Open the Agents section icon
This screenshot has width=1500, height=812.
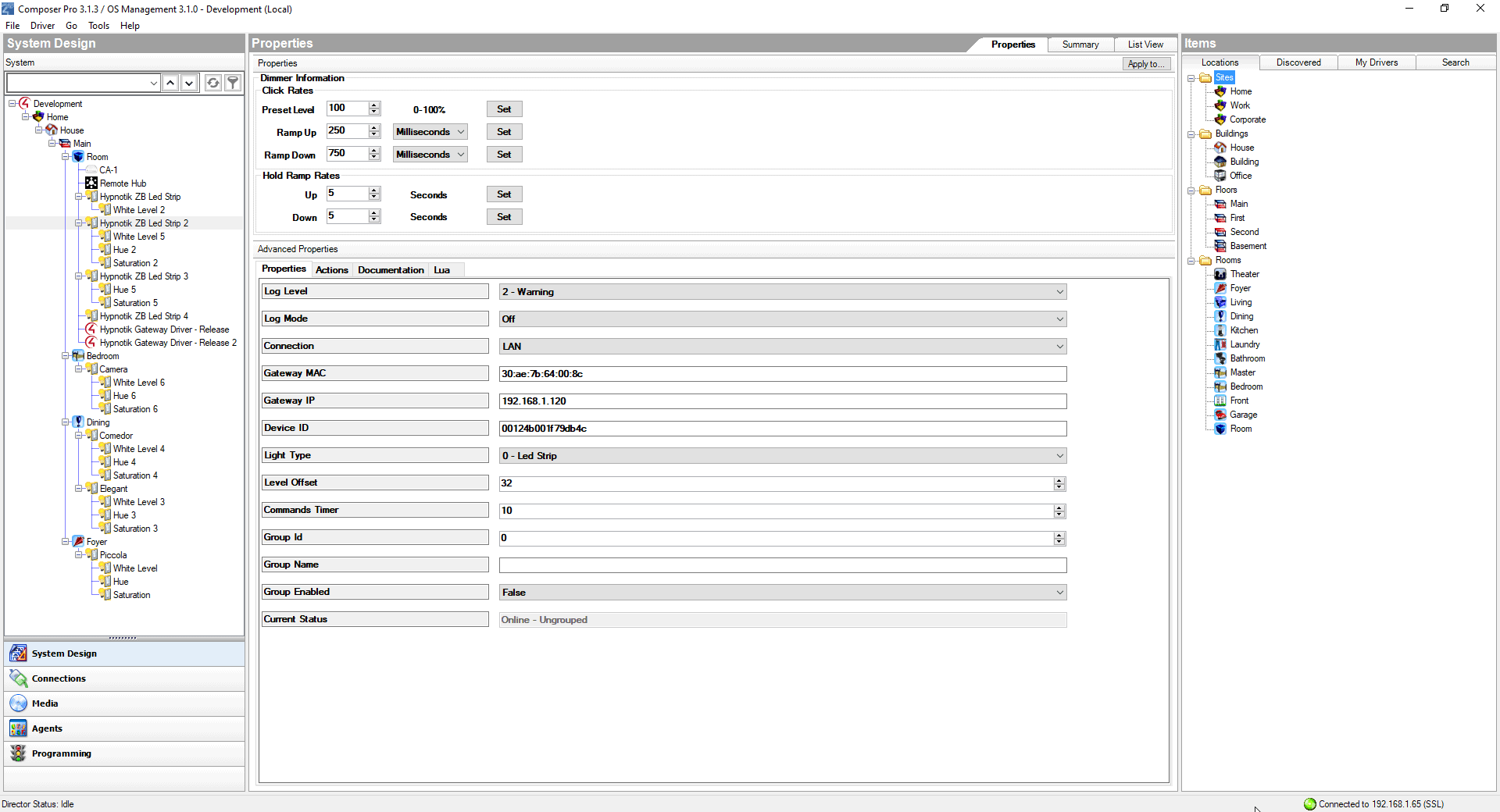(x=18, y=728)
